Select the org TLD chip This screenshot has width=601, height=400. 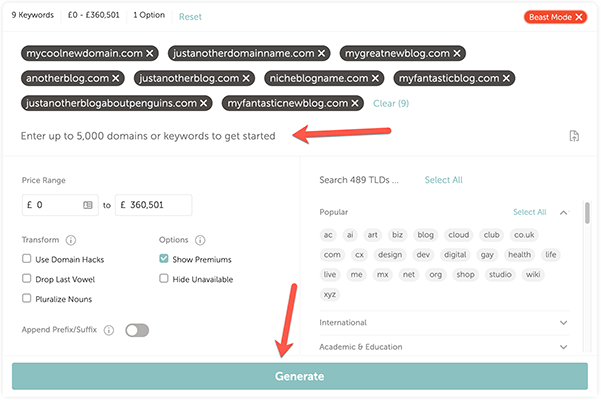[435, 275]
